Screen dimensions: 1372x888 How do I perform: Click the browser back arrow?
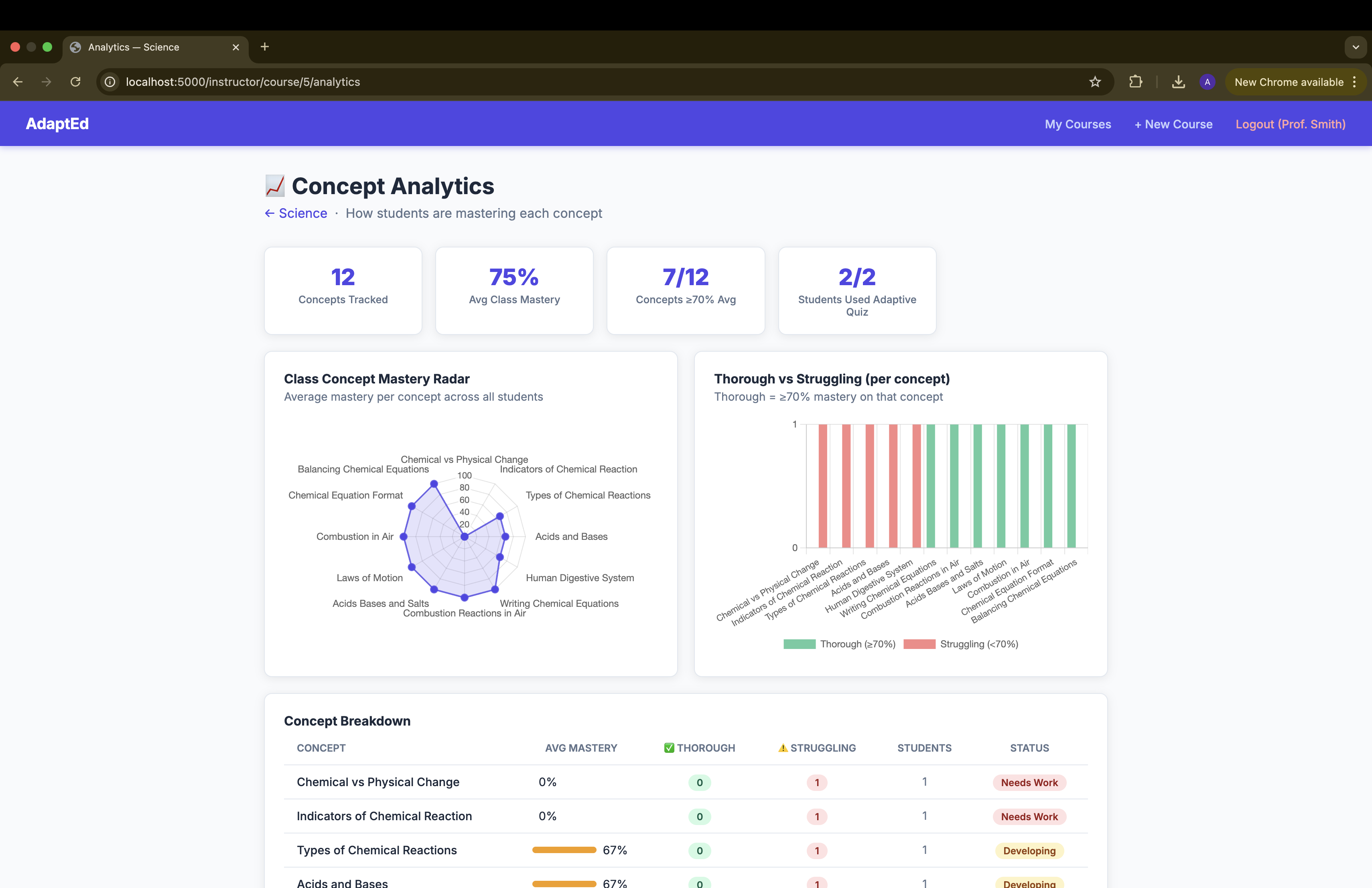pyautogui.click(x=18, y=82)
